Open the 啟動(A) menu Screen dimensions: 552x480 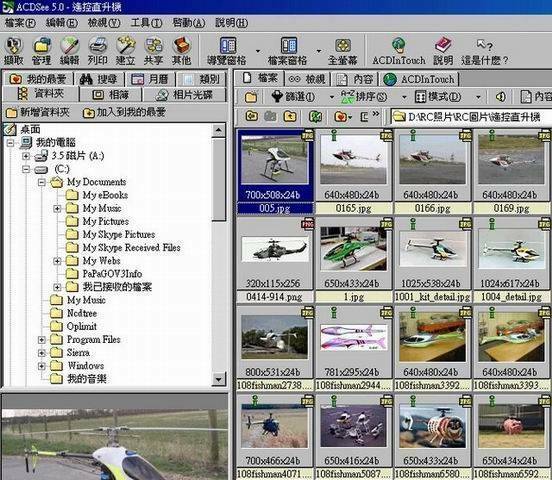pos(189,23)
